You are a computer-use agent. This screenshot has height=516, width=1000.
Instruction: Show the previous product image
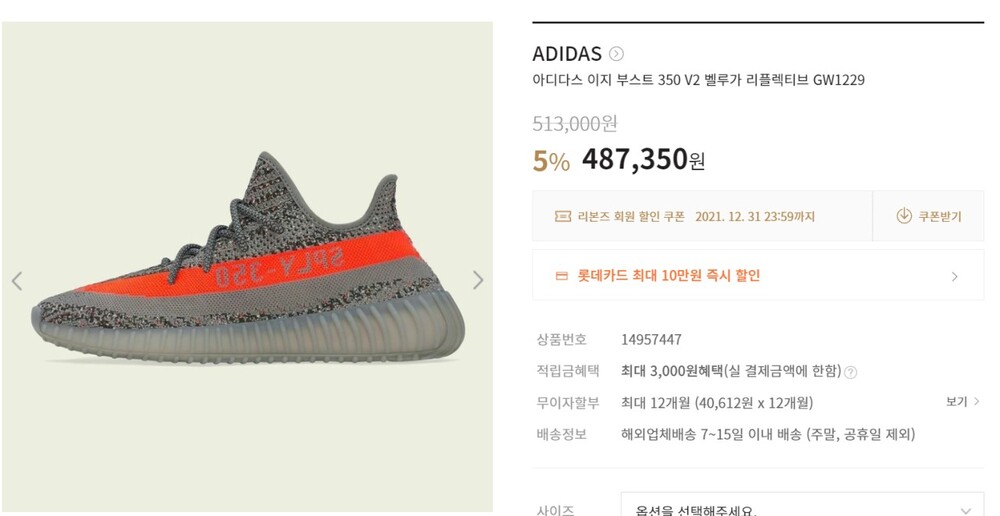(x=17, y=281)
